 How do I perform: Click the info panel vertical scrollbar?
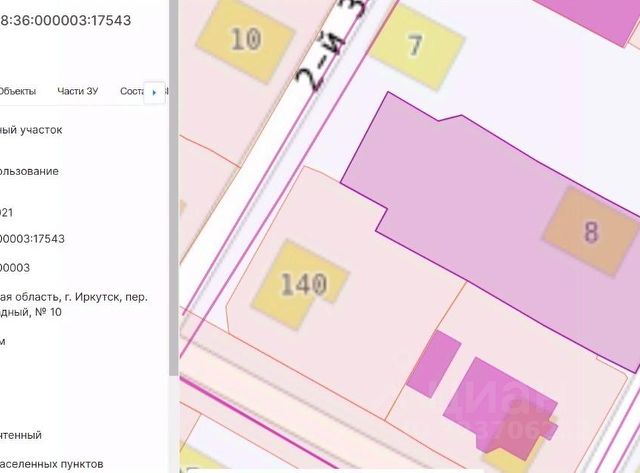tap(173, 188)
